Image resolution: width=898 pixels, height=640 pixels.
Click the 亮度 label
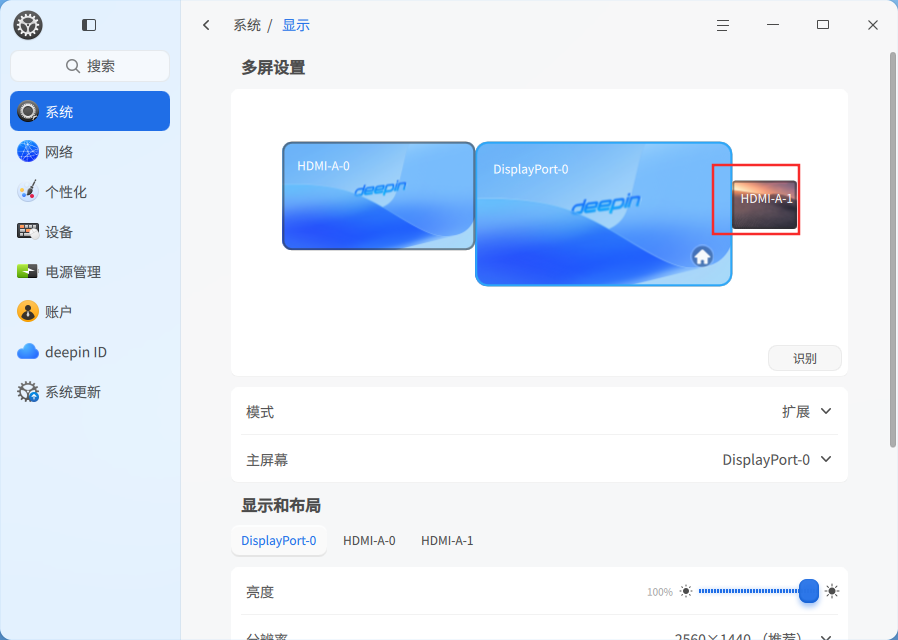(260, 592)
